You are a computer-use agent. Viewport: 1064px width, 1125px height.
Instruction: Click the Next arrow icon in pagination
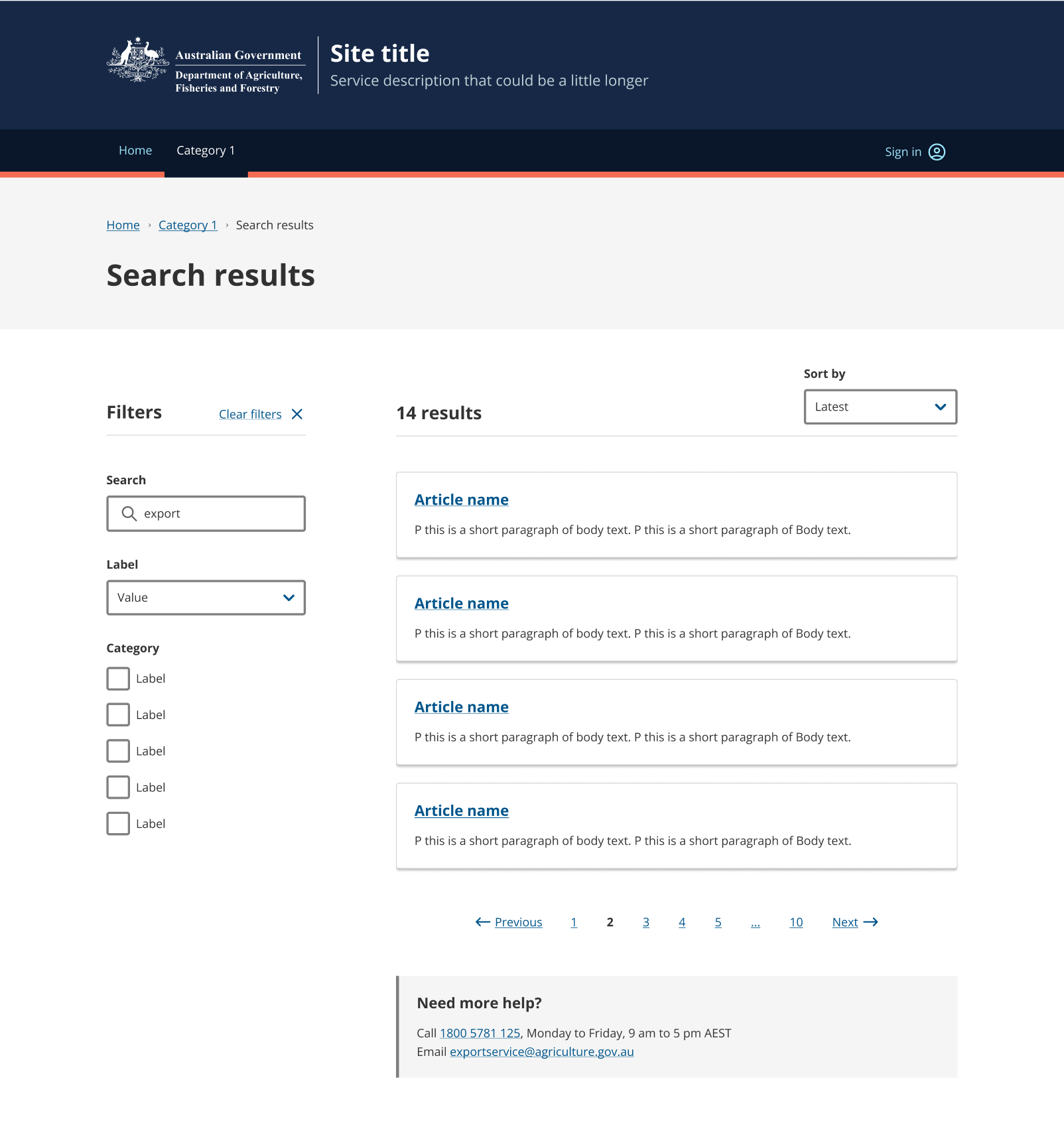871,922
